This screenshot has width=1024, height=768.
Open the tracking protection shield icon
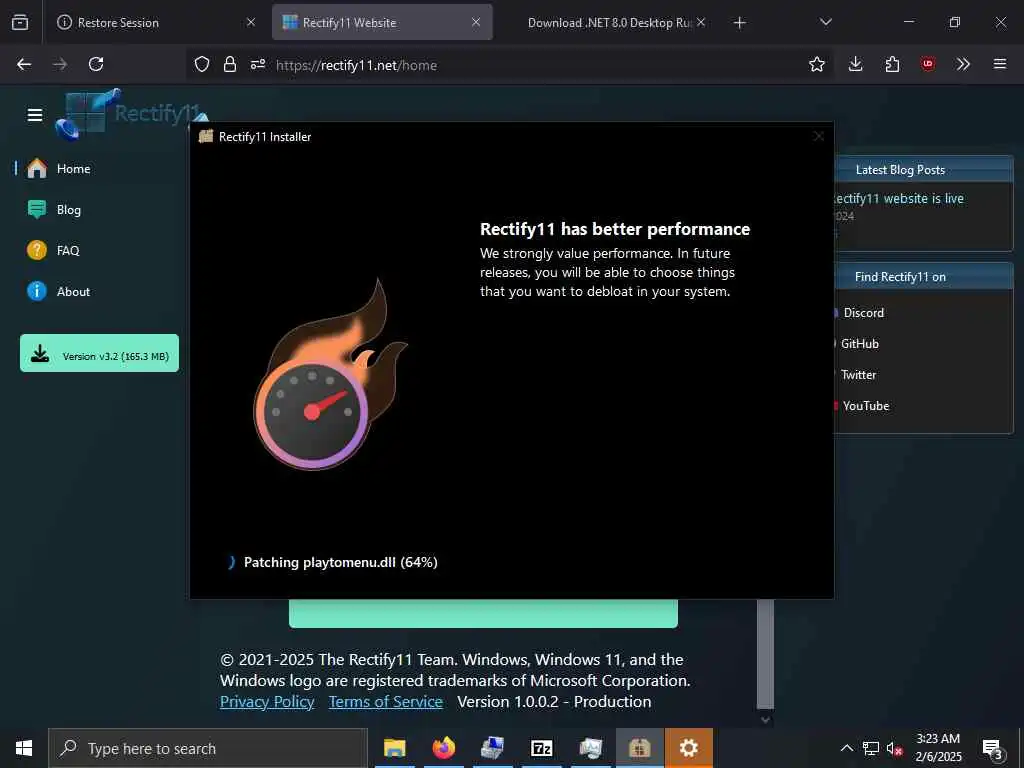coord(202,64)
